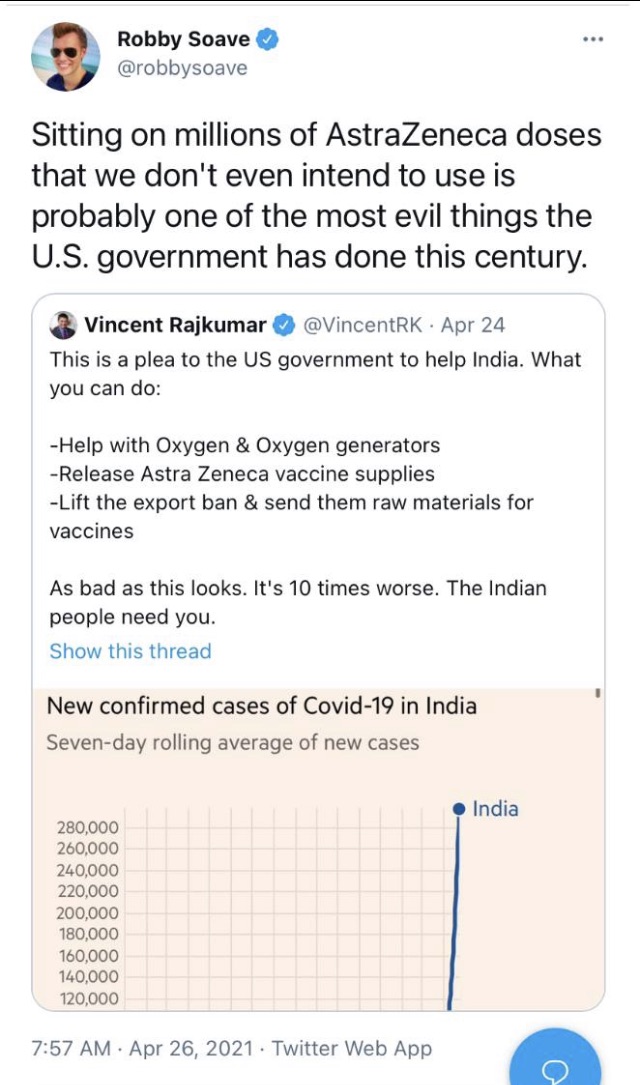Click the chart title New confirmed cases
The width and height of the screenshot is (640, 1085).
pos(262,706)
